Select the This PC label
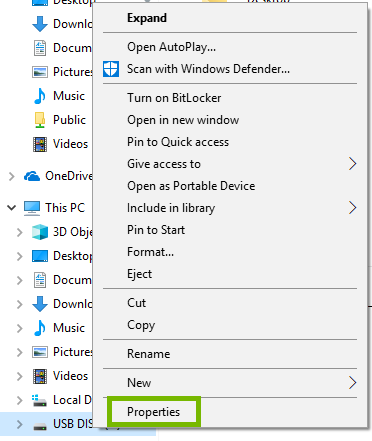This screenshot has width=372, height=441. pos(65,208)
